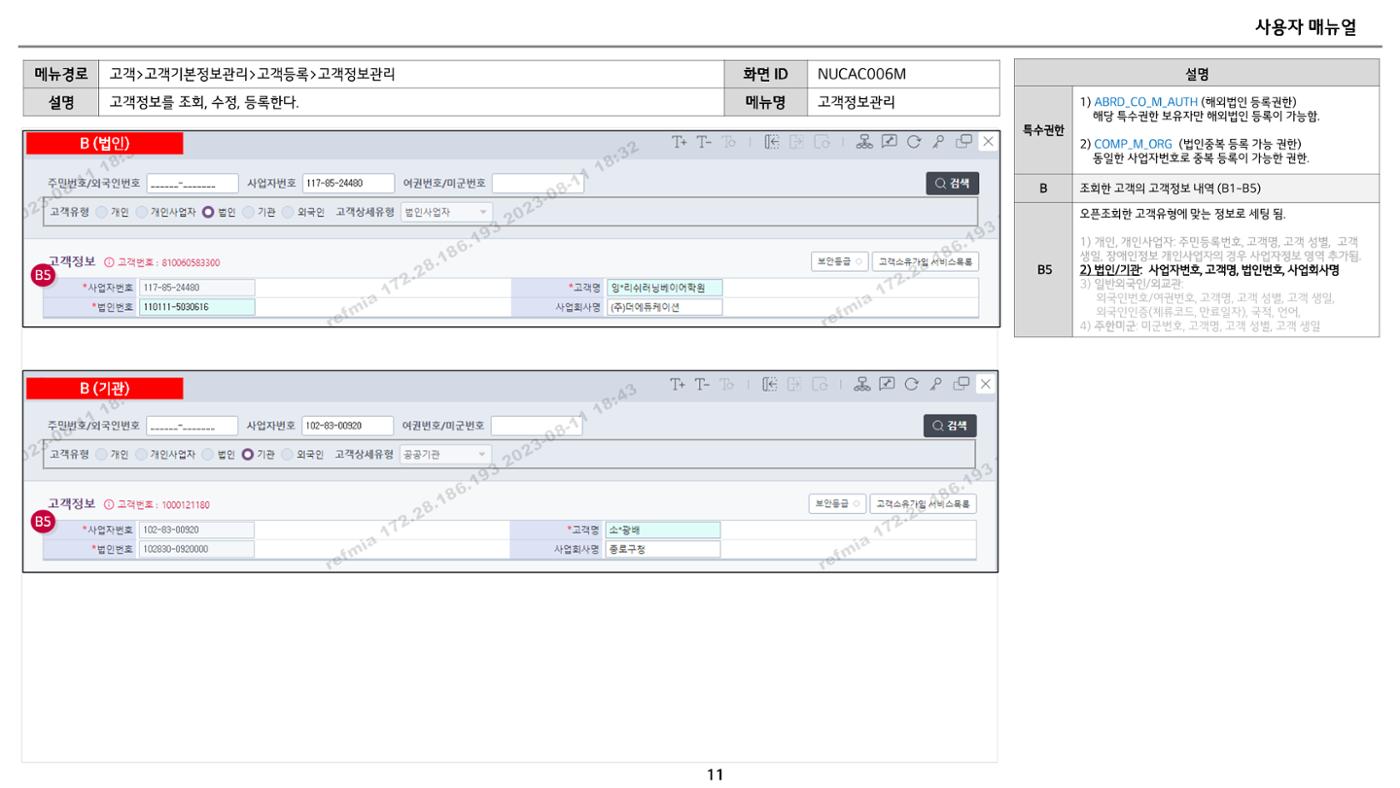Click info icon beside 고객번호 1000121180
The width and height of the screenshot is (1400, 788).
tap(109, 505)
